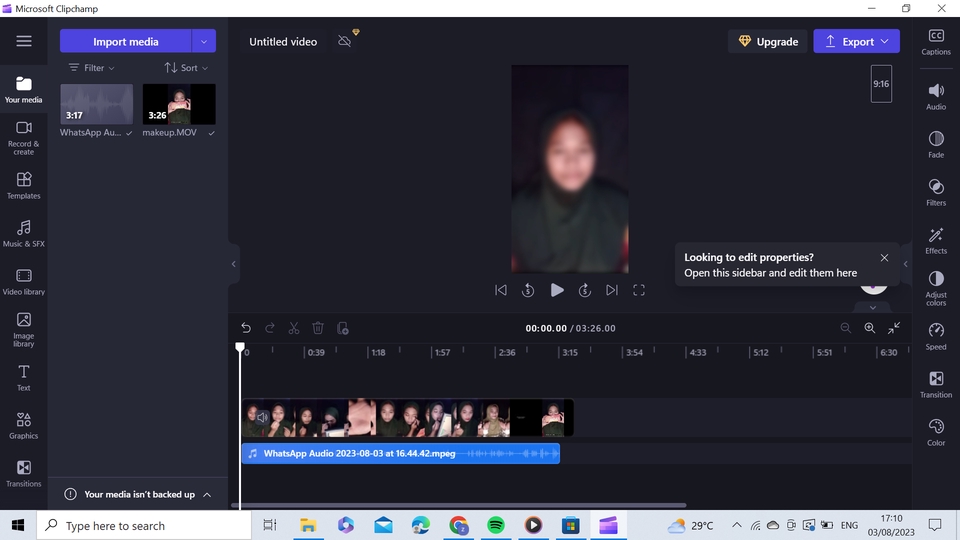The image size is (960, 540).
Task: Click the timeline horizontal scrollbar
Action: pos(459,505)
